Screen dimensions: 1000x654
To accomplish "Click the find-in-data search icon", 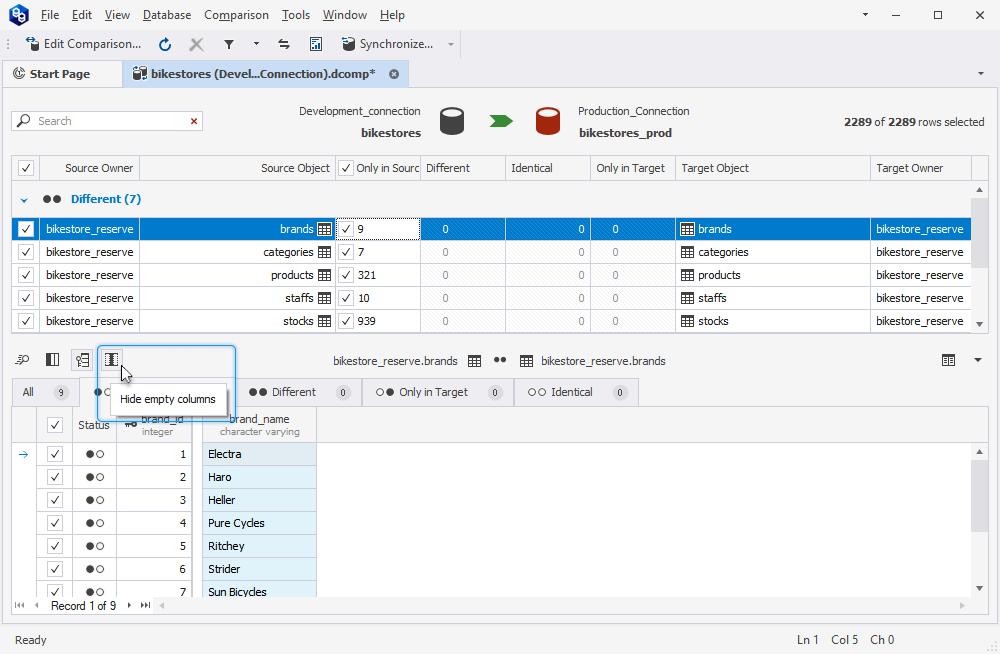I will coord(22,360).
